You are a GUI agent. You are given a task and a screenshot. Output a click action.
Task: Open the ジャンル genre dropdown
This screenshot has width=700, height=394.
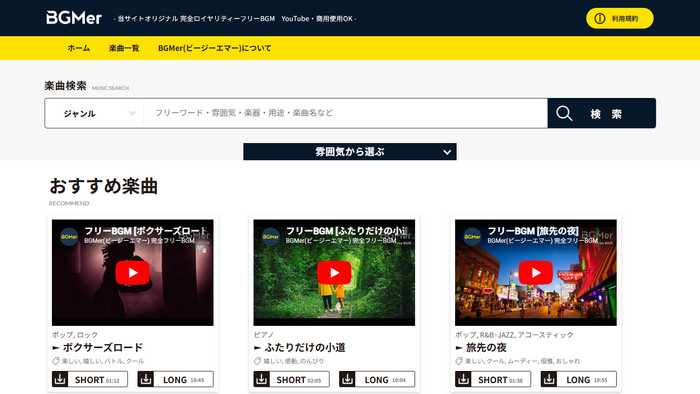tap(94, 113)
